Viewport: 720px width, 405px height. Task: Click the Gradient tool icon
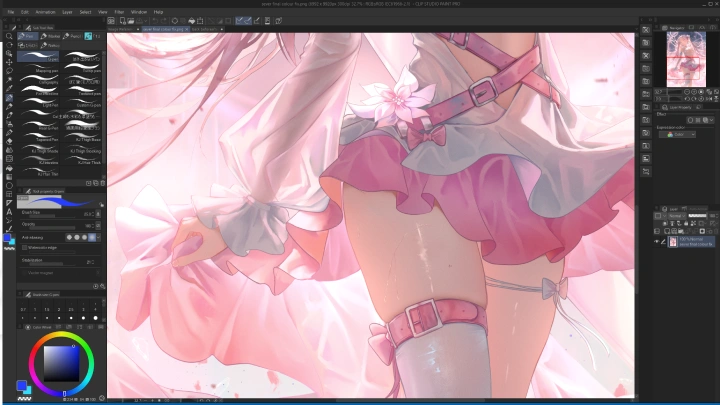point(9,177)
